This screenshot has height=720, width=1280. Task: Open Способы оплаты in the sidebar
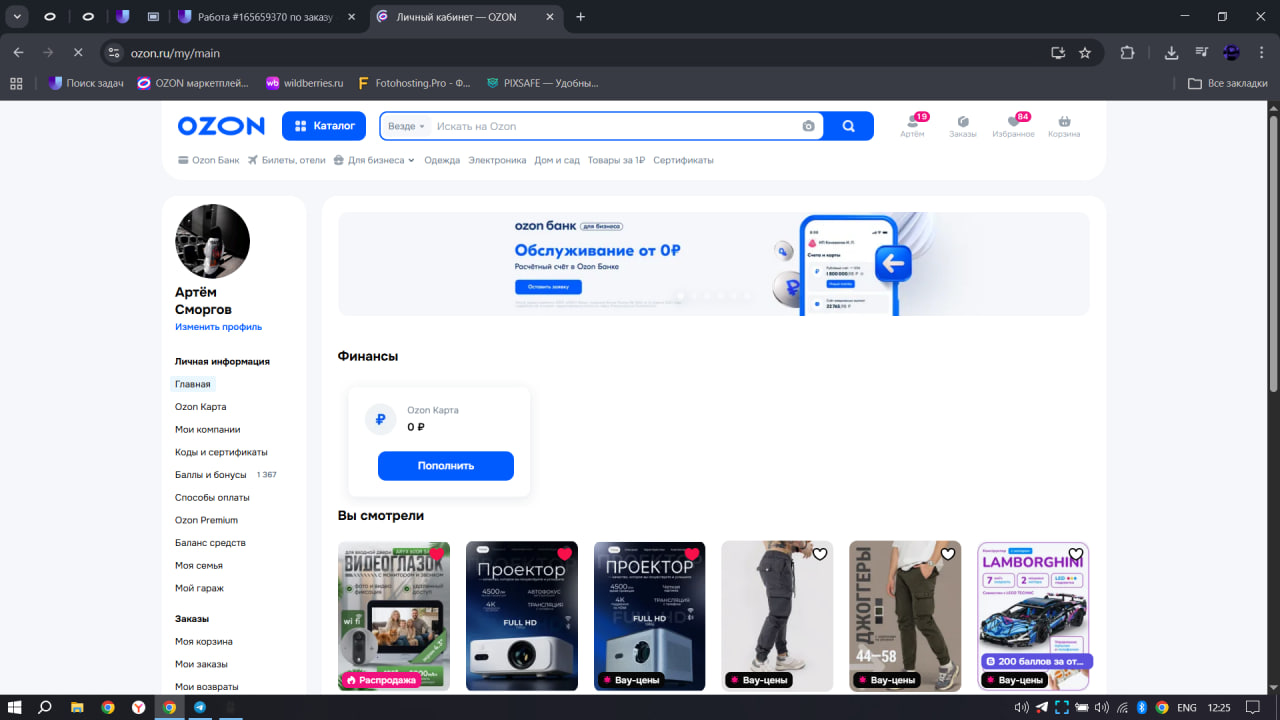[212, 497]
